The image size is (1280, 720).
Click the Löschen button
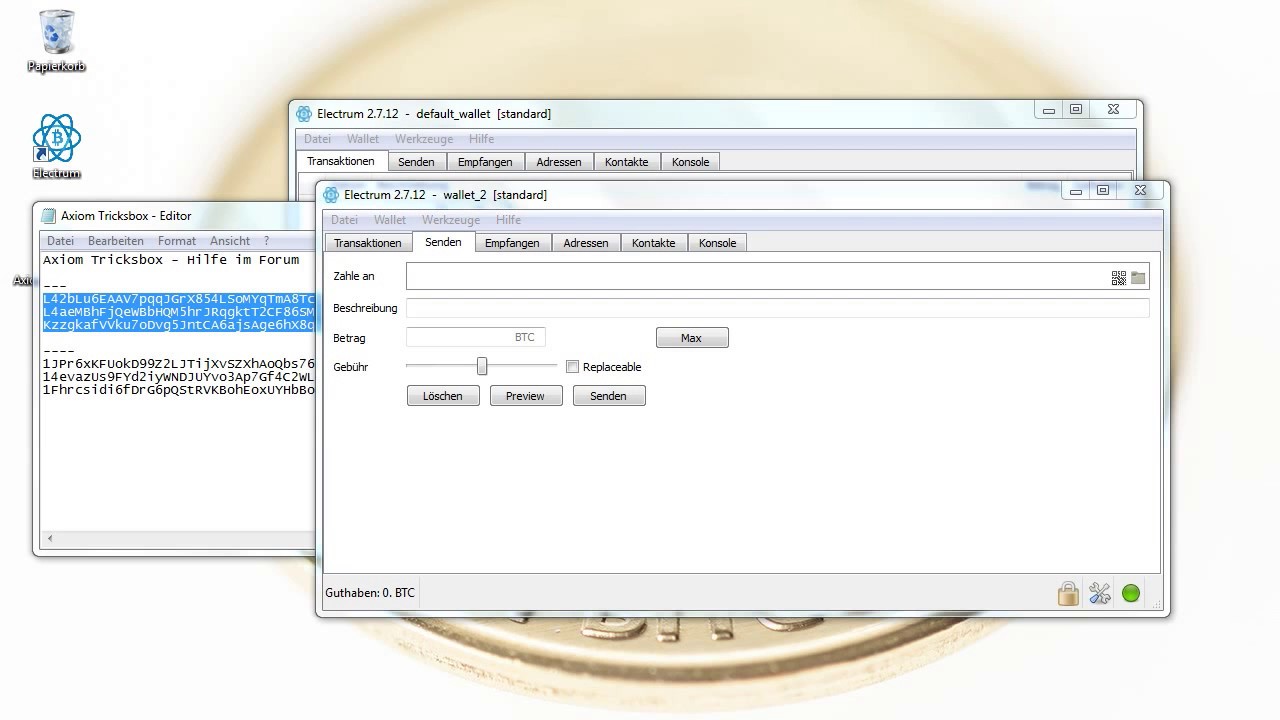[x=443, y=396]
